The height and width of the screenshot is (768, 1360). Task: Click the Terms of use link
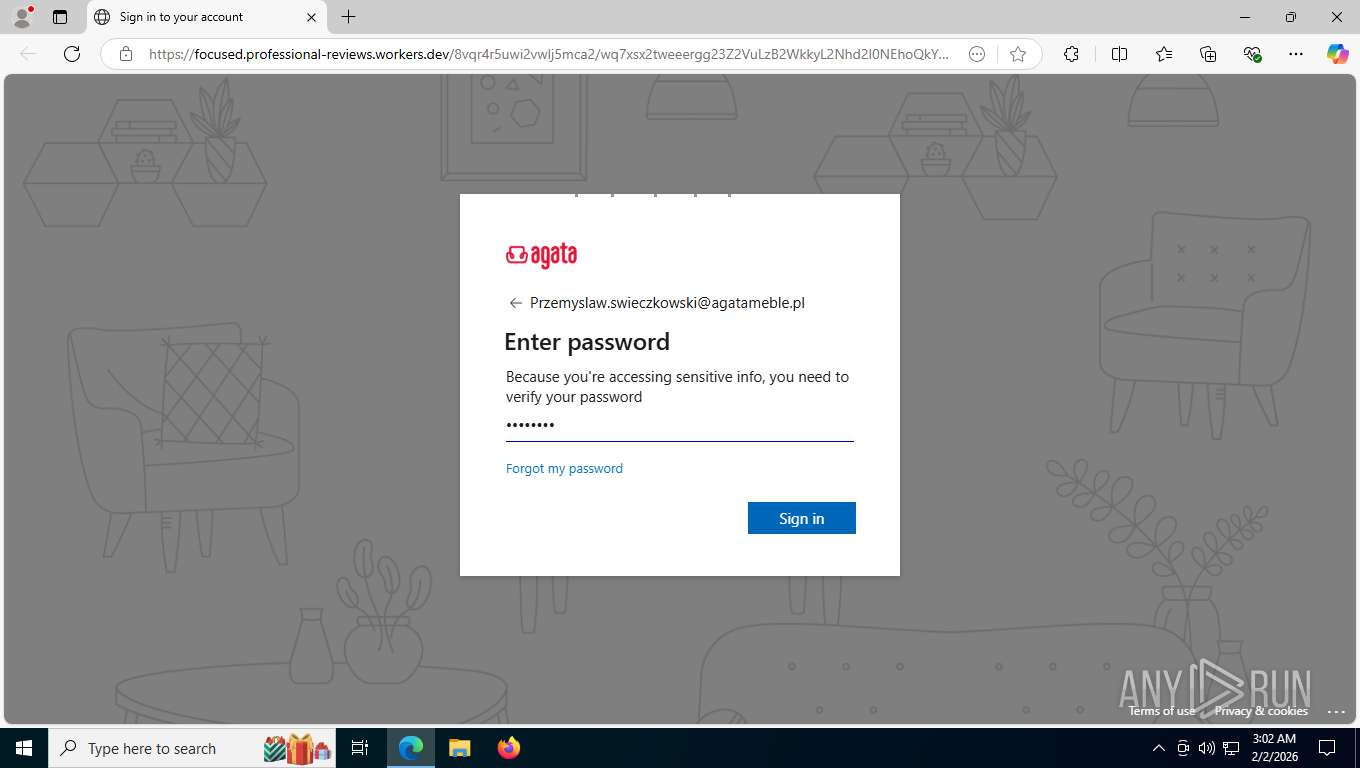coord(1162,711)
